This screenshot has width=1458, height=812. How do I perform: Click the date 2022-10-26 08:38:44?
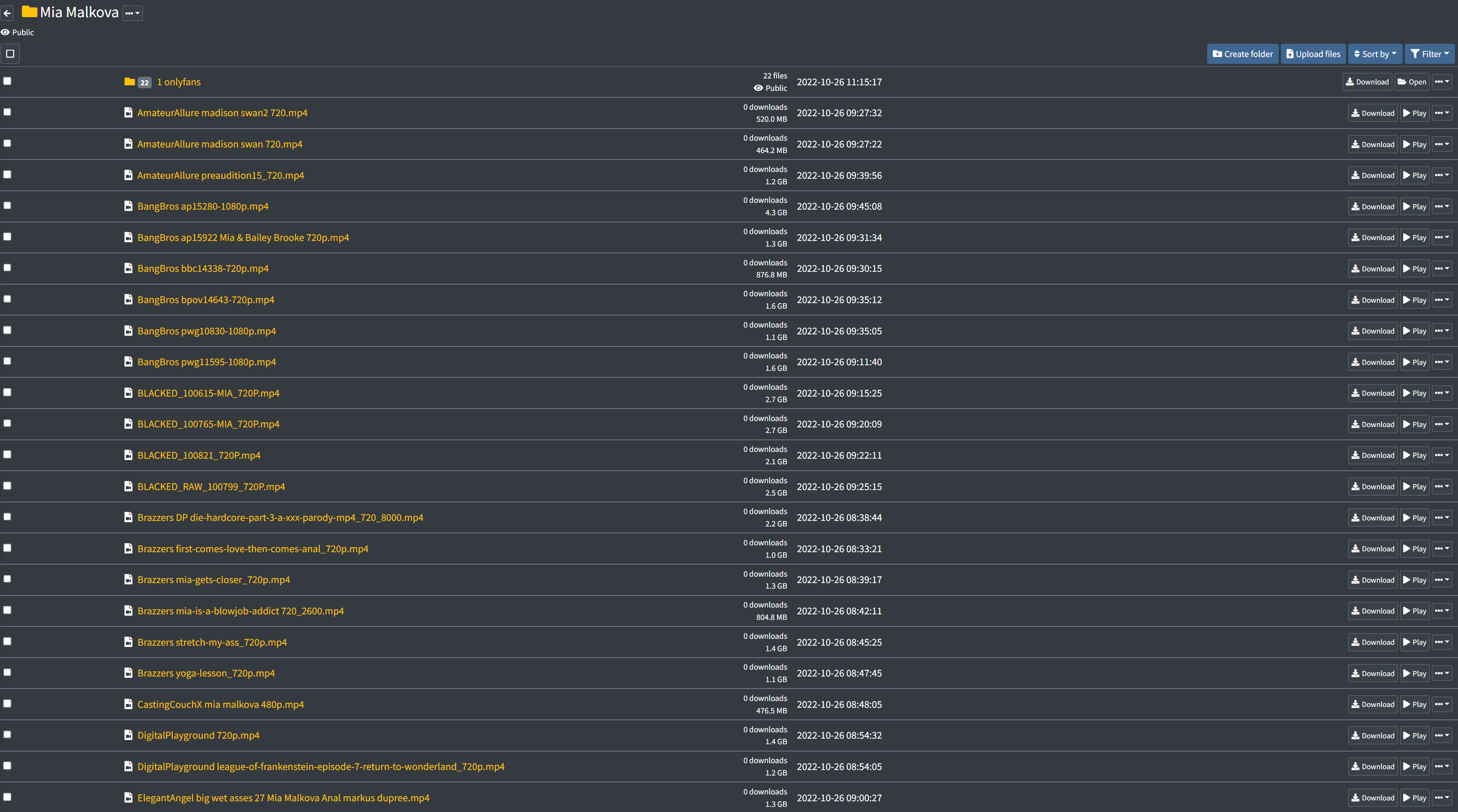(x=839, y=518)
